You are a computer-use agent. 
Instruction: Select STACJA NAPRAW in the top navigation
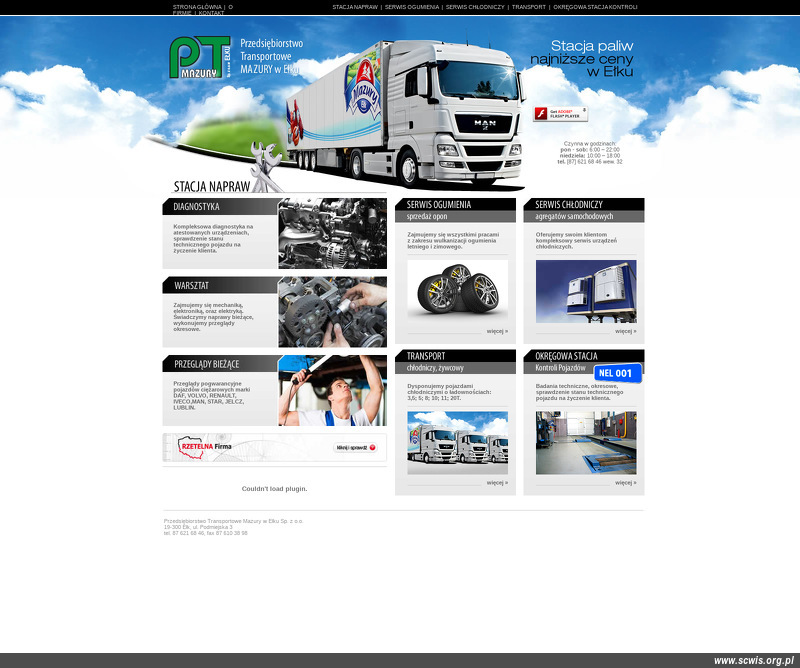(355, 7)
